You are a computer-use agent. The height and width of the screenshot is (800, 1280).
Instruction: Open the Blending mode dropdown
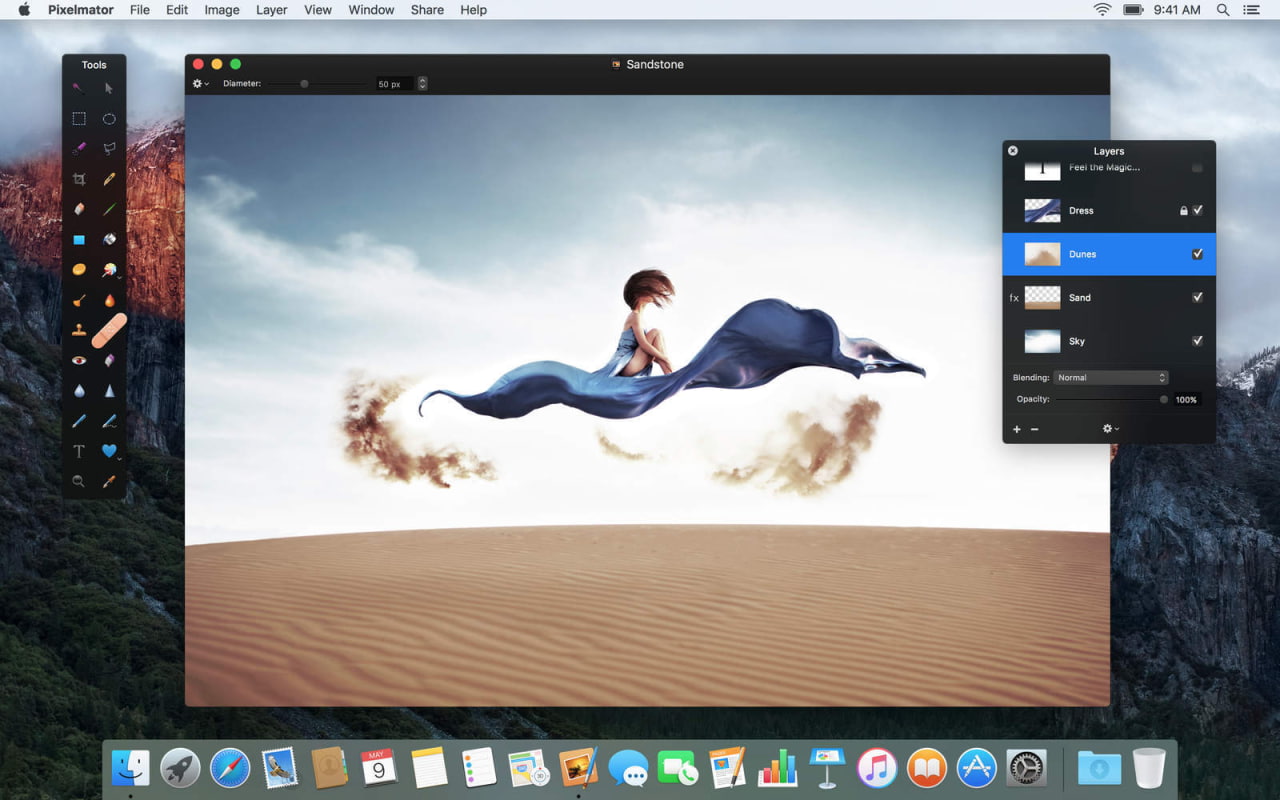[1111, 377]
